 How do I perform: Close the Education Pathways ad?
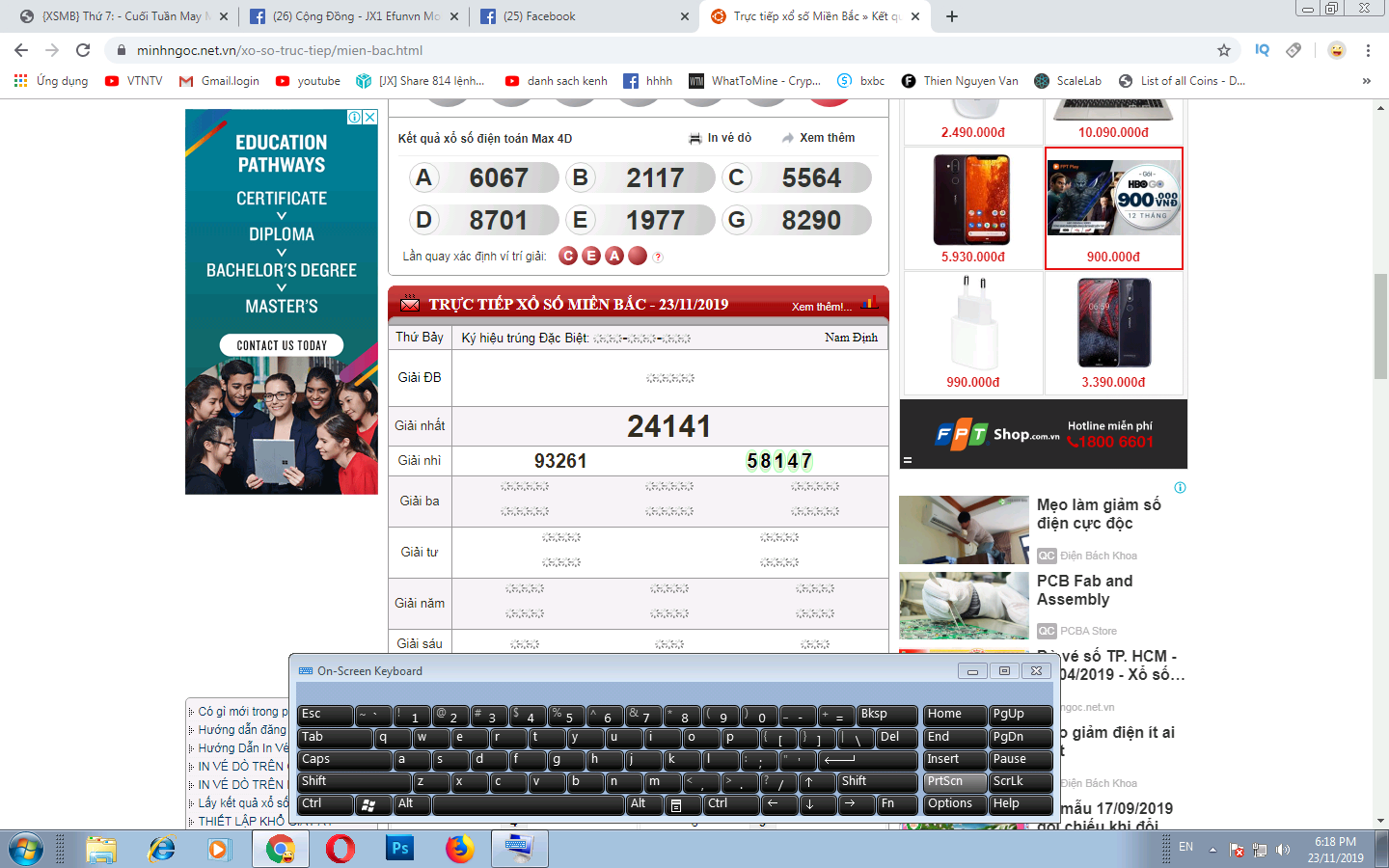click(x=369, y=117)
